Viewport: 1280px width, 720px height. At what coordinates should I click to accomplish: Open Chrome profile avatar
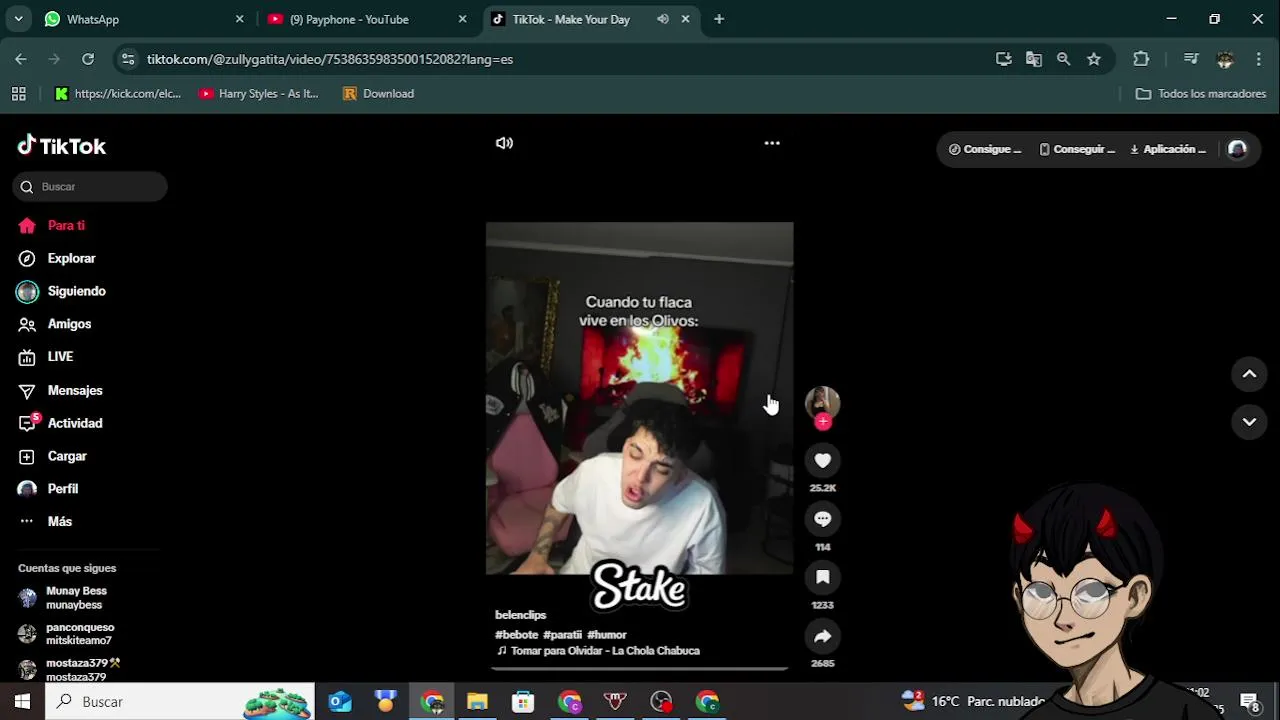point(1225,59)
